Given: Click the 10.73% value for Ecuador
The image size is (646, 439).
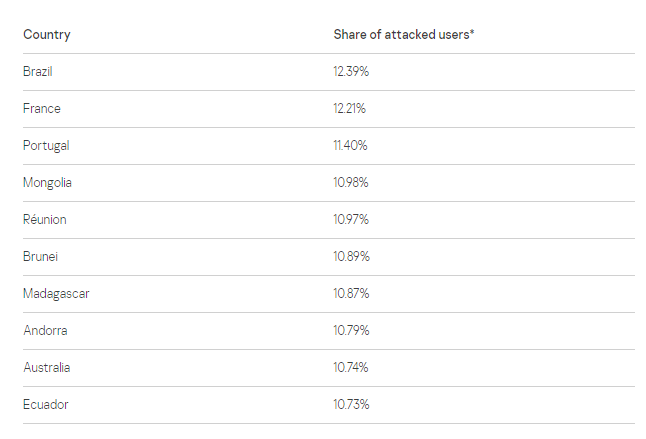Looking at the screenshot, I should click(351, 404).
